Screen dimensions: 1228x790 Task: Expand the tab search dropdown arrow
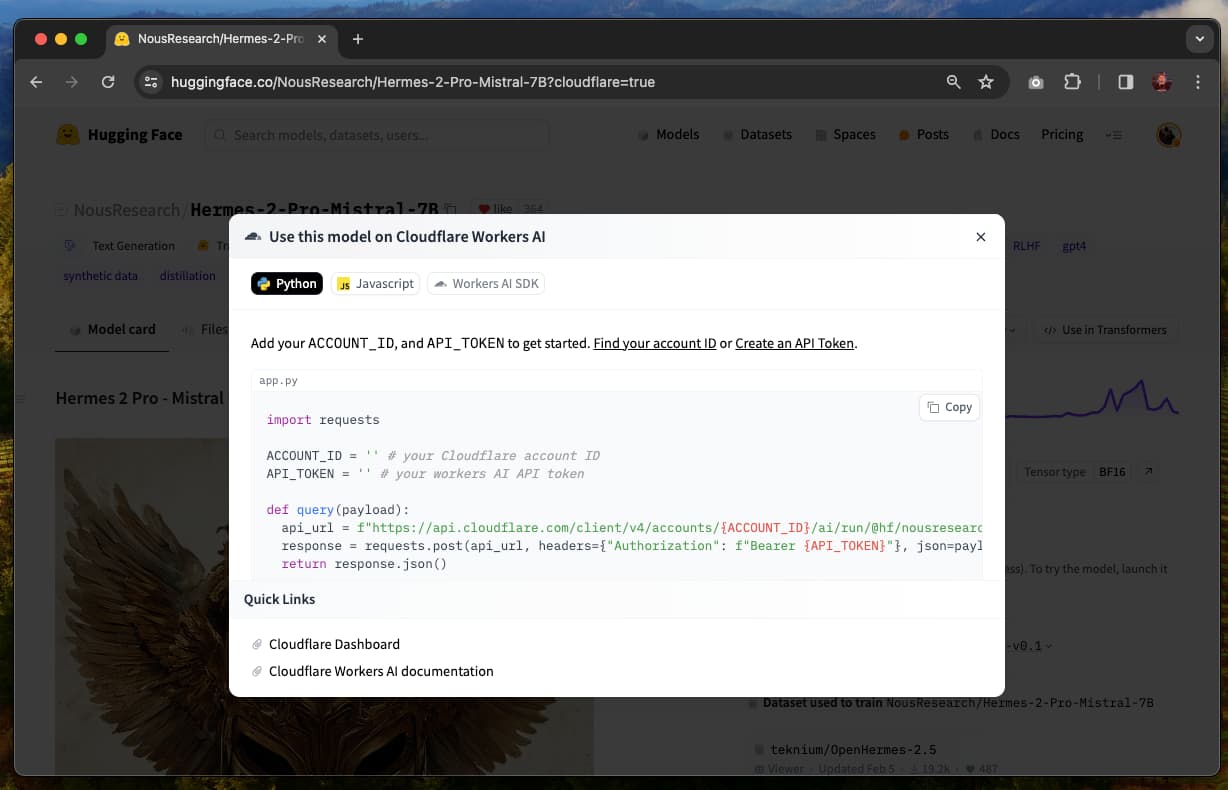(x=1199, y=39)
